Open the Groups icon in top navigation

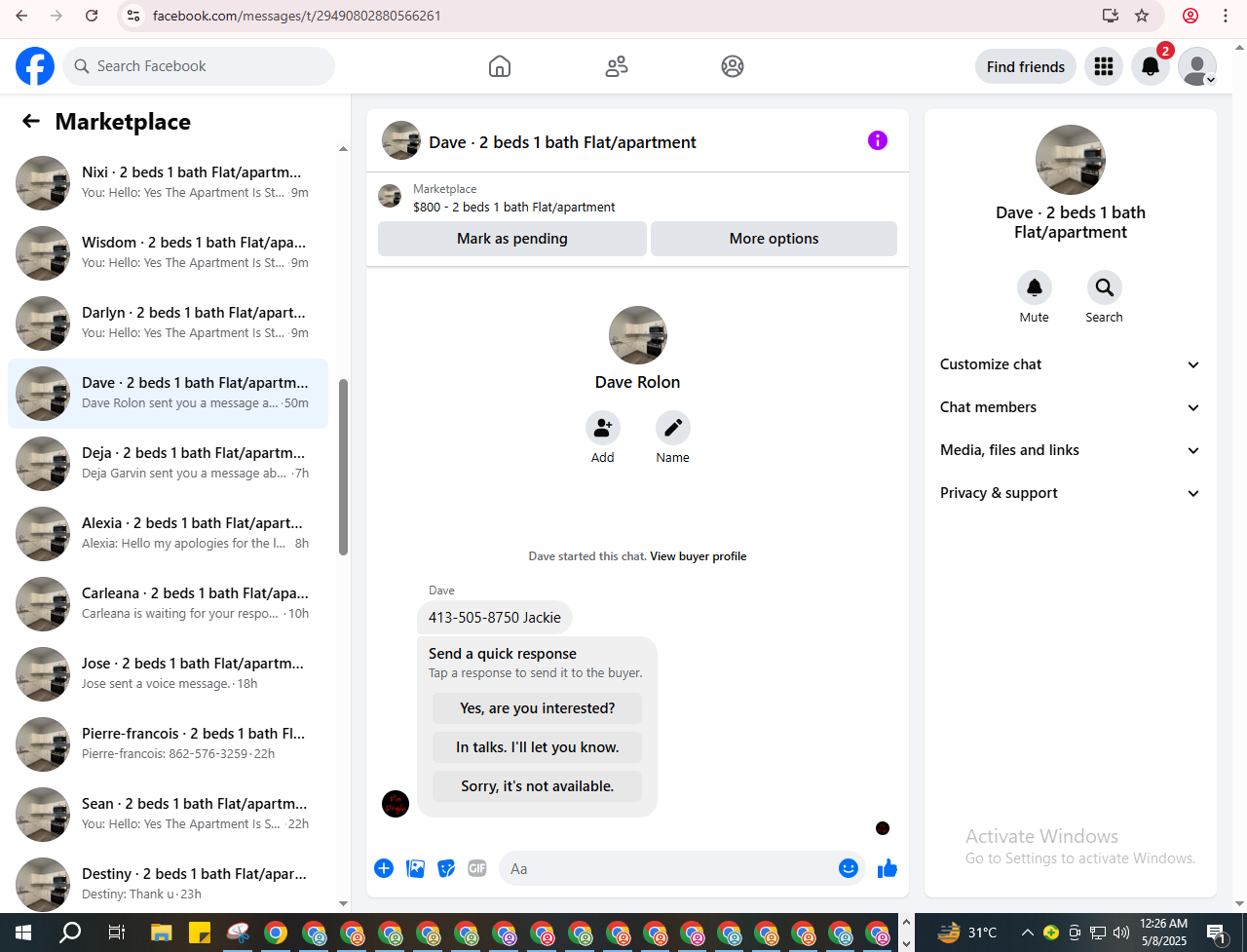pyautogui.click(x=733, y=66)
